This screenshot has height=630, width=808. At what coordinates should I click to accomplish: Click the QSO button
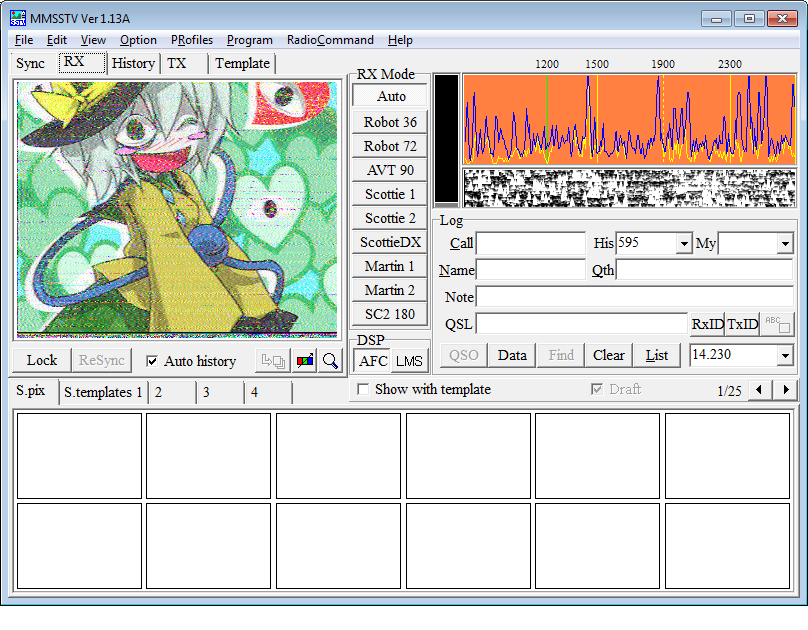(x=464, y=355)
